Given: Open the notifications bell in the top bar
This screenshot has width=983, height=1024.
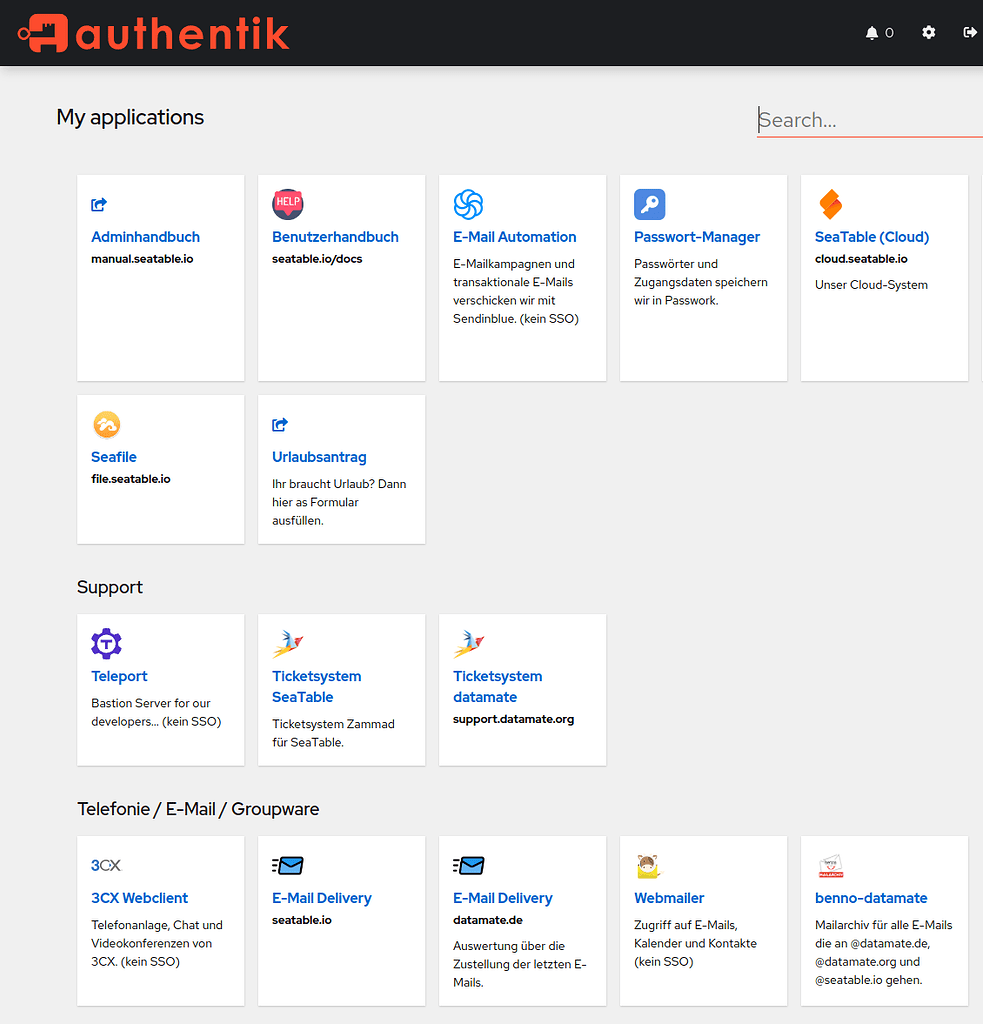Looking at the screenshot, I should point(871,32).
